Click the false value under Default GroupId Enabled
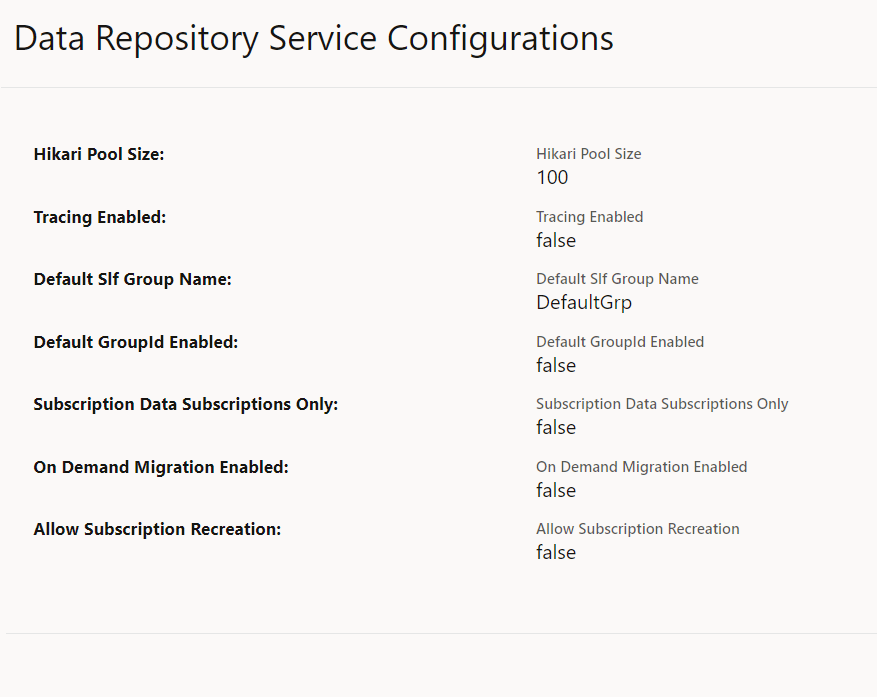Image resolution: width=877 pixels, height=697 pixels. (555, 366)
